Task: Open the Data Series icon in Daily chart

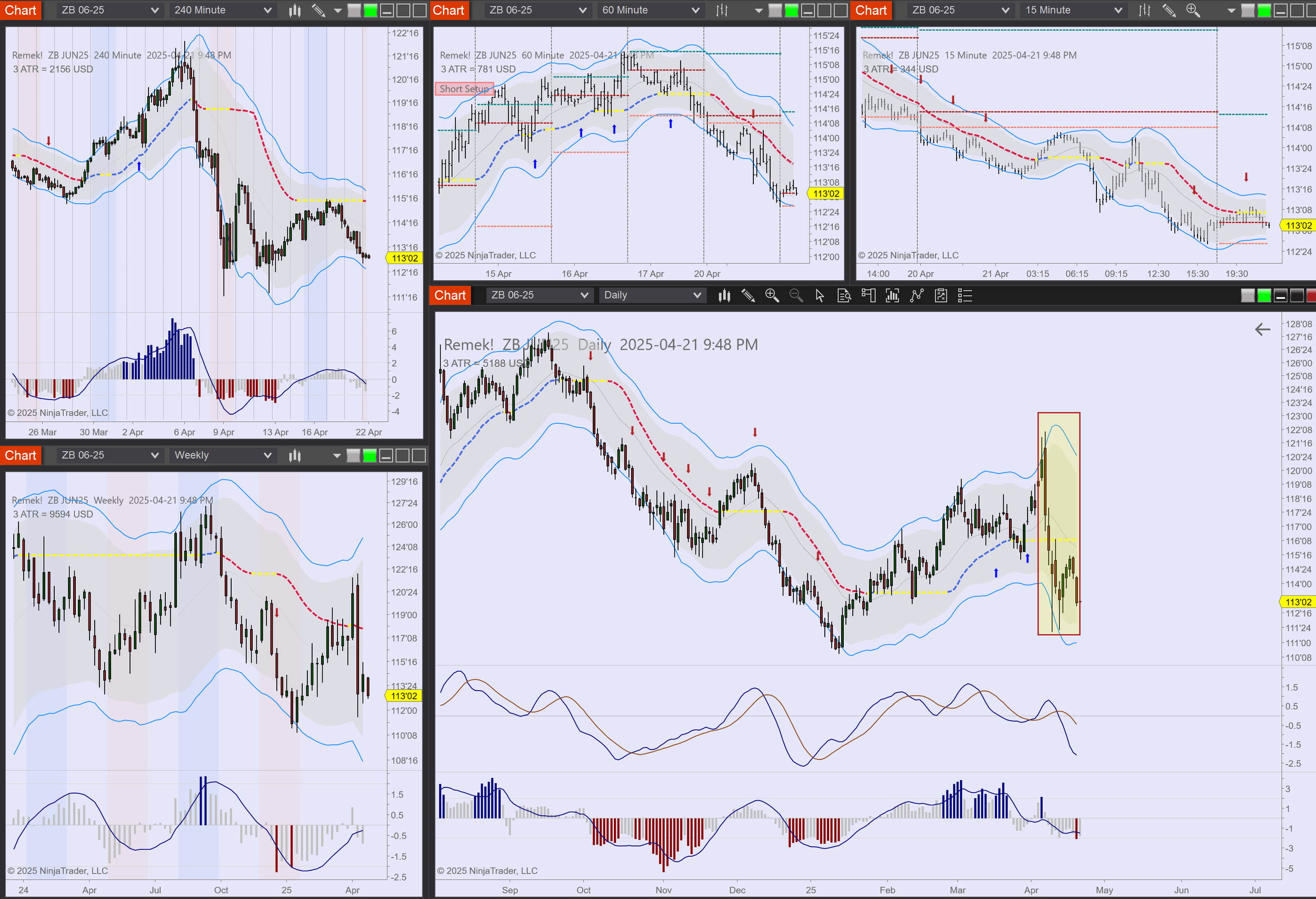Action: click(724, 295)
